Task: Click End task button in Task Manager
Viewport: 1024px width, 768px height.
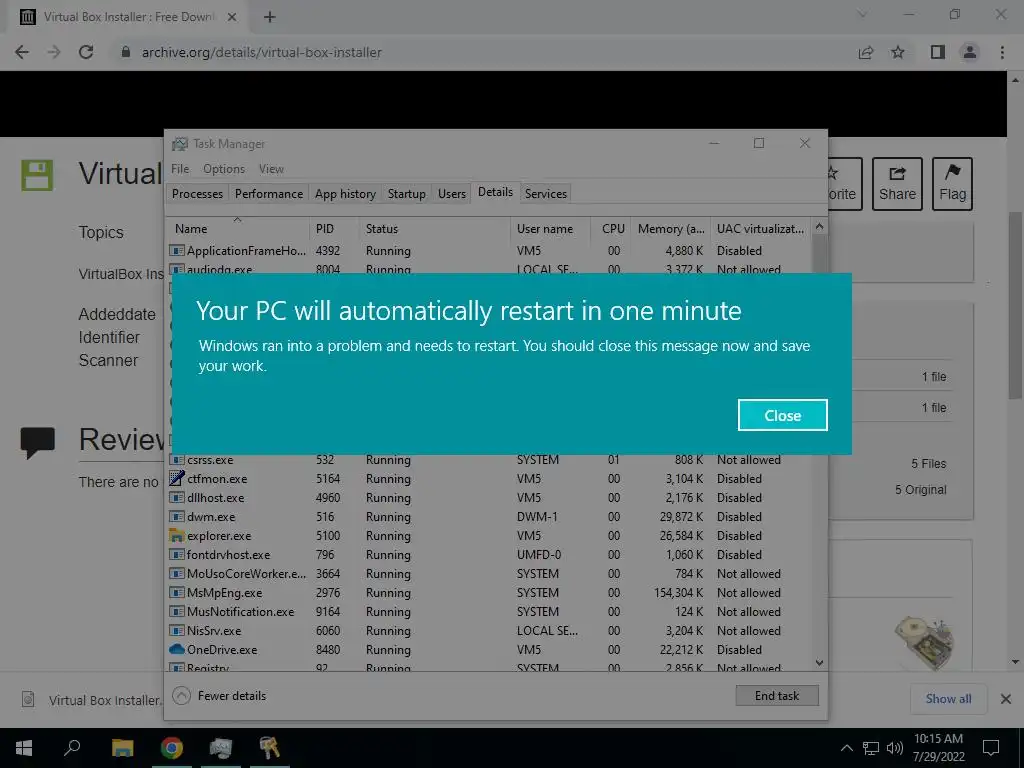Action: 776,696
